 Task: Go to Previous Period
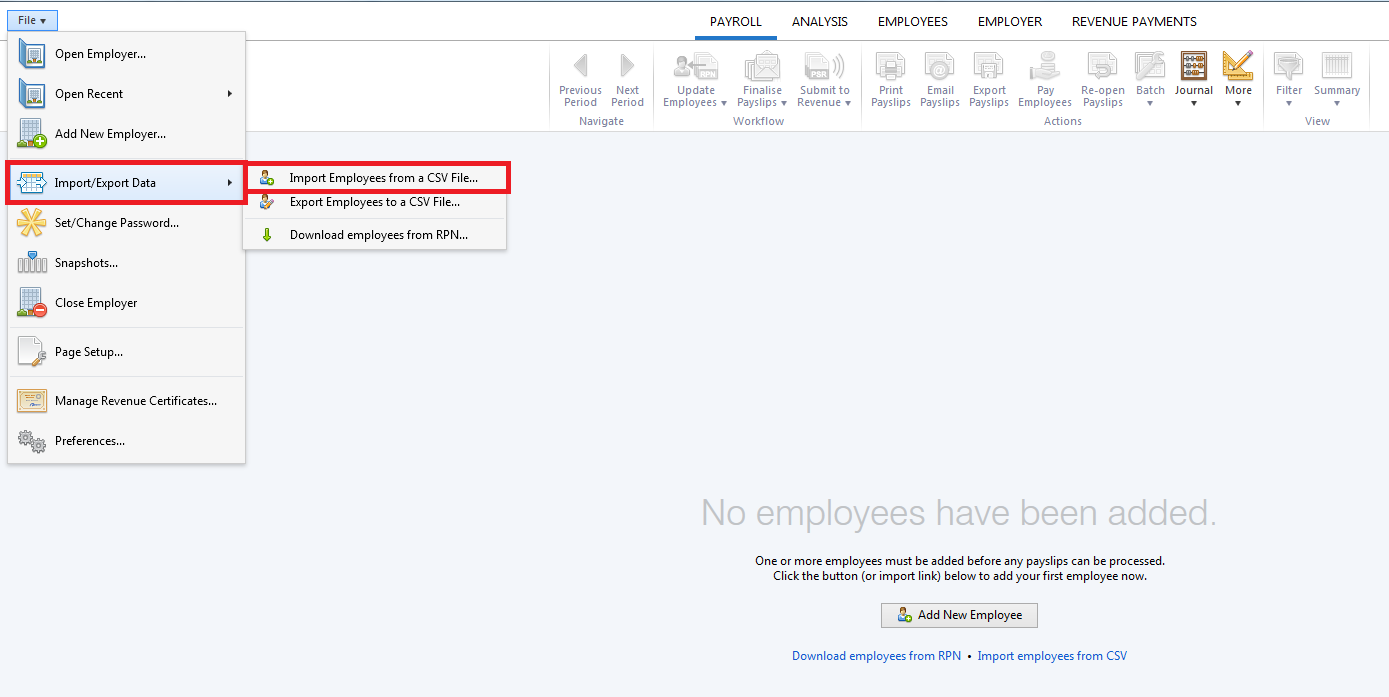point(580,80)
